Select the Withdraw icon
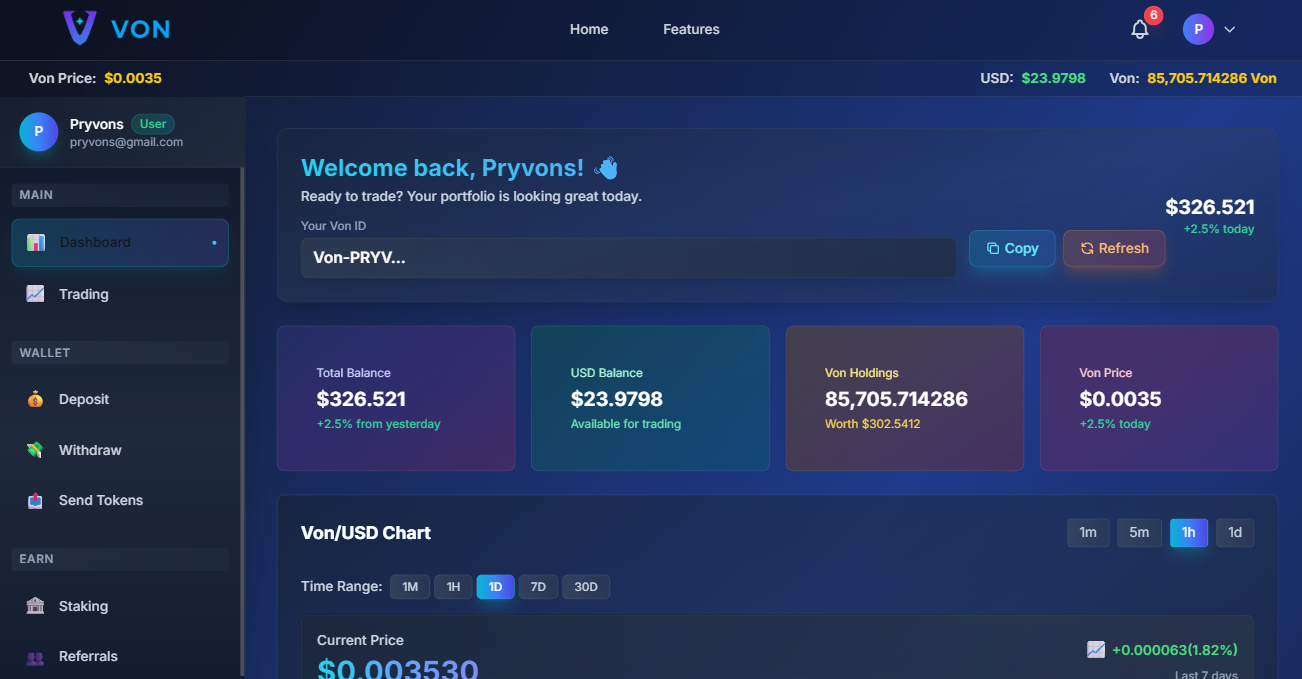This screenshot has height=679, width=1302. [35, 449]
